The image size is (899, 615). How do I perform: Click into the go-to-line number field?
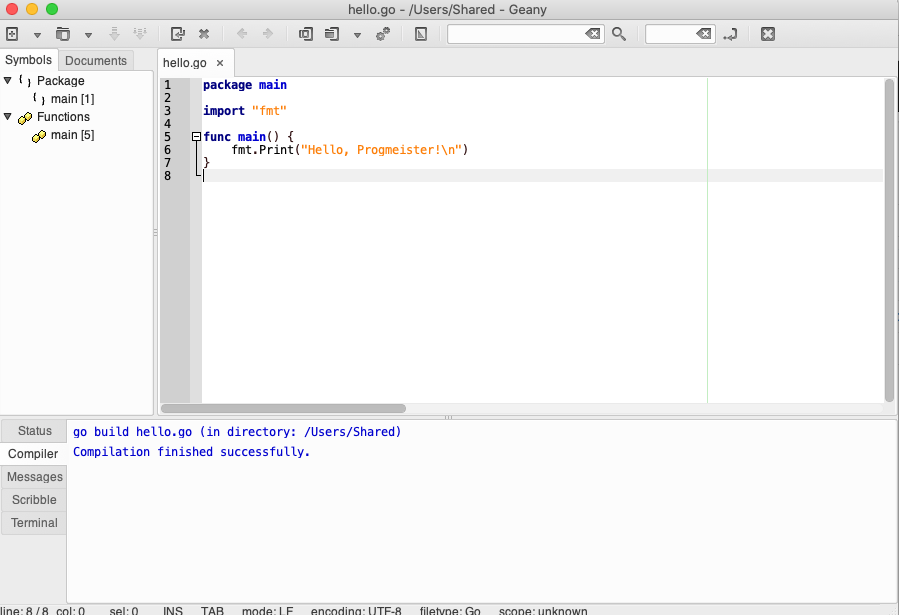671,34
